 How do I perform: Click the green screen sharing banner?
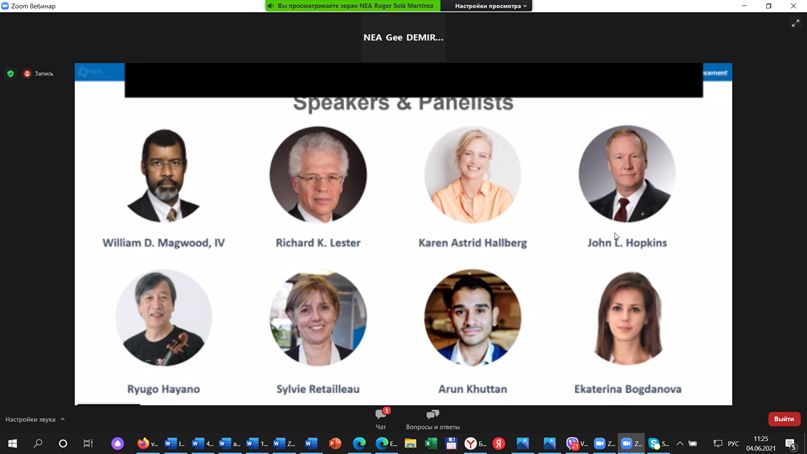(353, 6)
